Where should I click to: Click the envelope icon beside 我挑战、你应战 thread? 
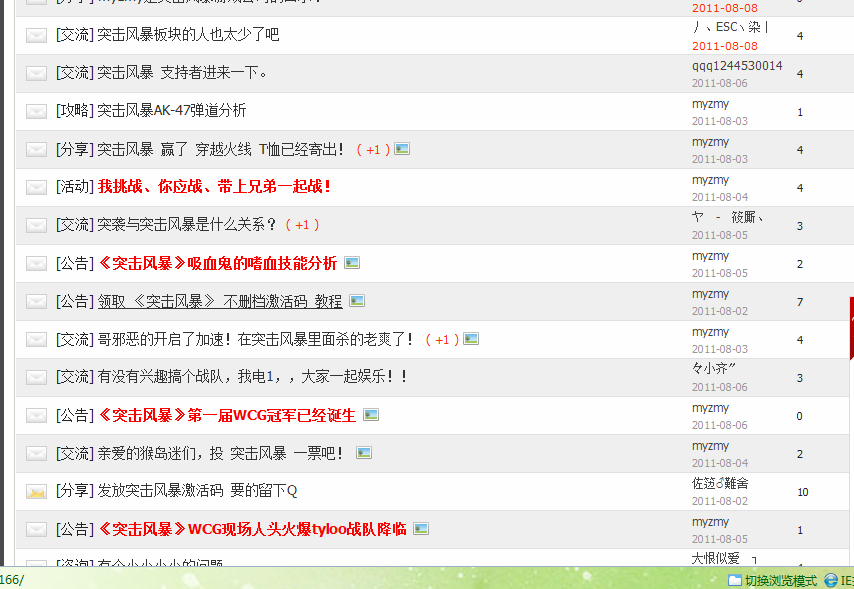tap(36, 187)
